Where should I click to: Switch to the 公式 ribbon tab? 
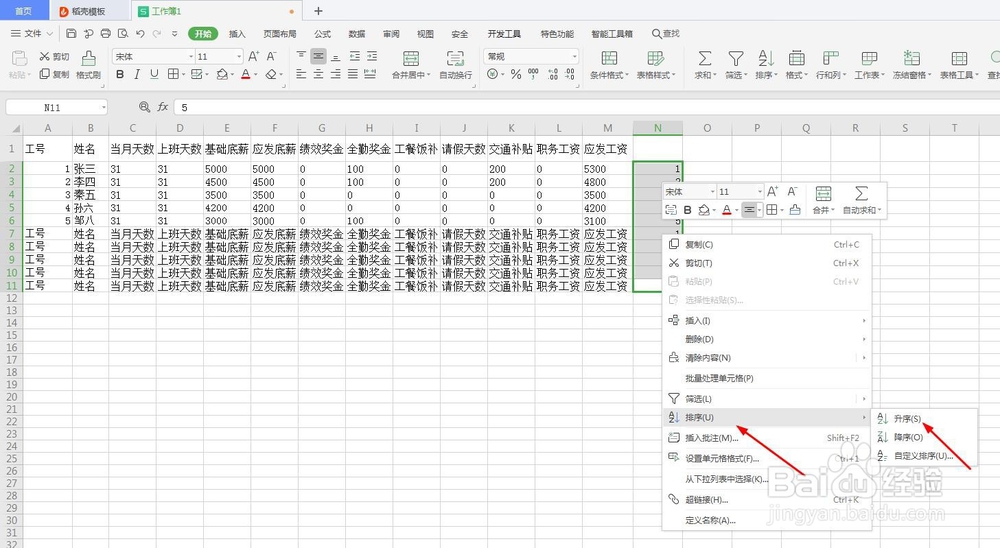tap(323, 34)
